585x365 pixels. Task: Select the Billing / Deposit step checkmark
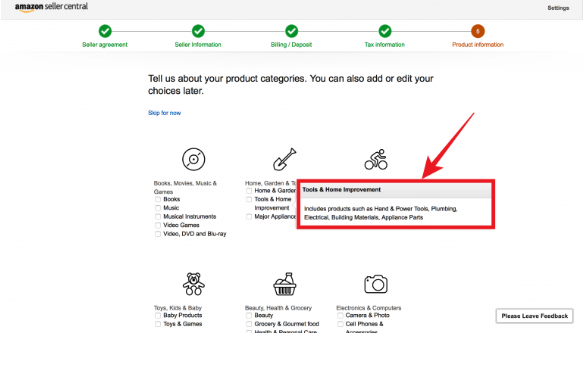pyautogui.click(x=291, y=31)
